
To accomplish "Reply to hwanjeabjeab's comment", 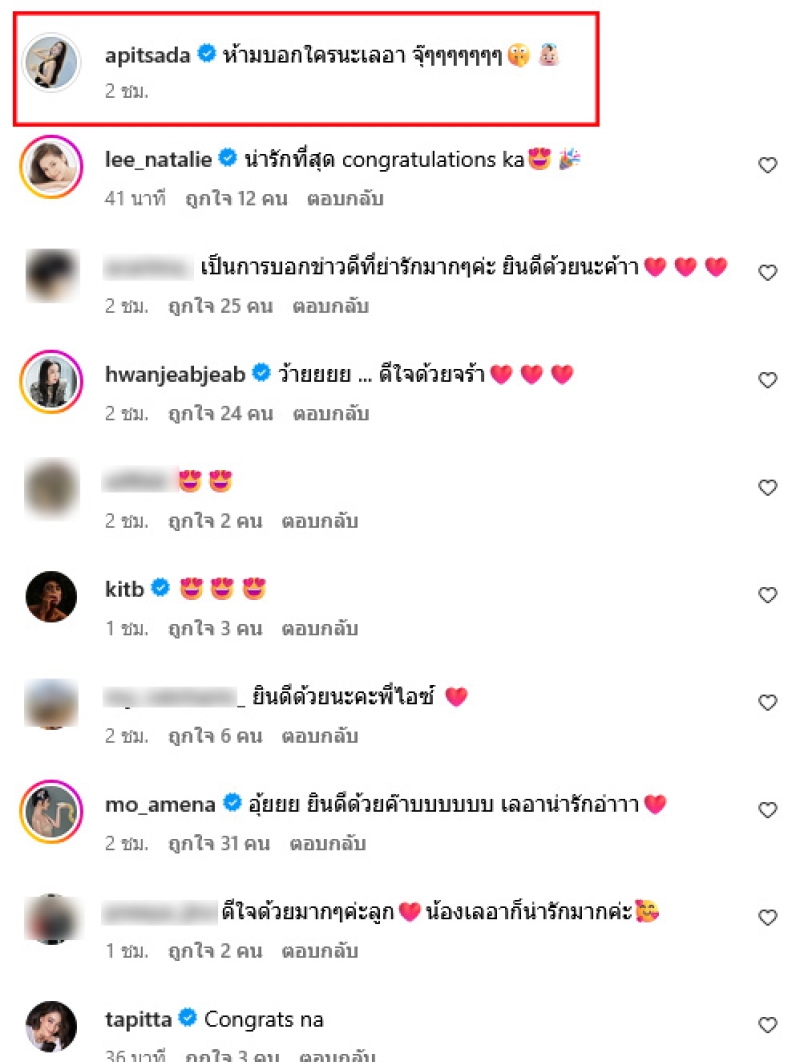I will pos(331,413).
